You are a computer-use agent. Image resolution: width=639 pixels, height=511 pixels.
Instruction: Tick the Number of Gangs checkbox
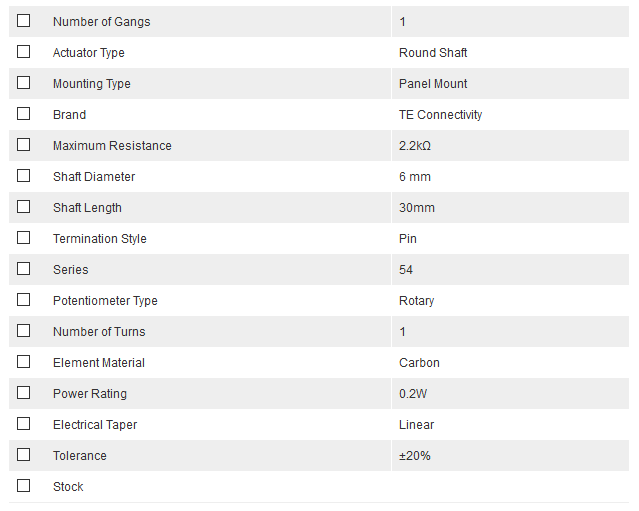tap(24, 21)
